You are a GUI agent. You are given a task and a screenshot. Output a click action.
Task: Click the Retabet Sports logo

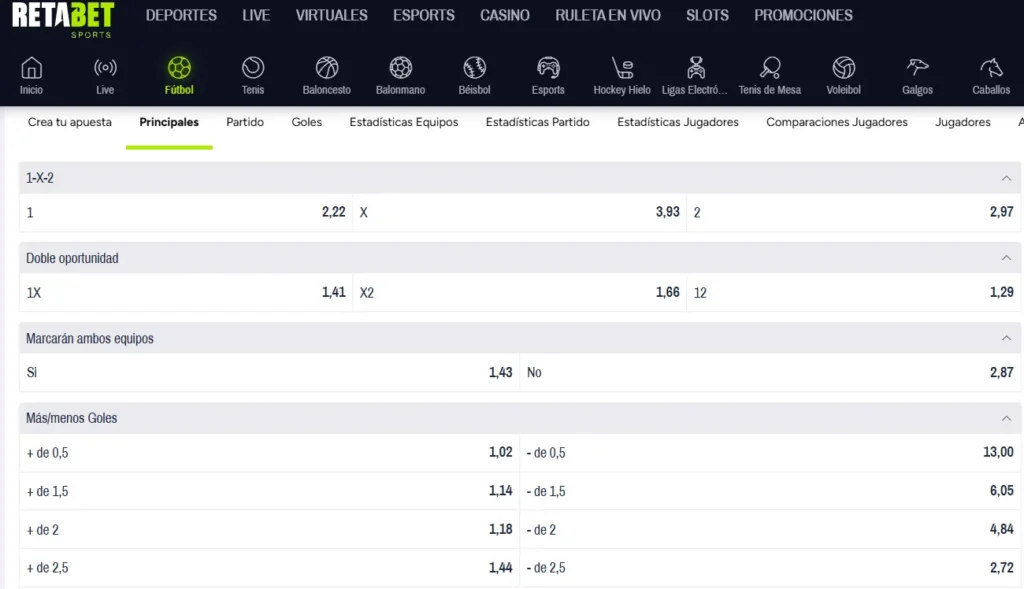click(63, 18)
